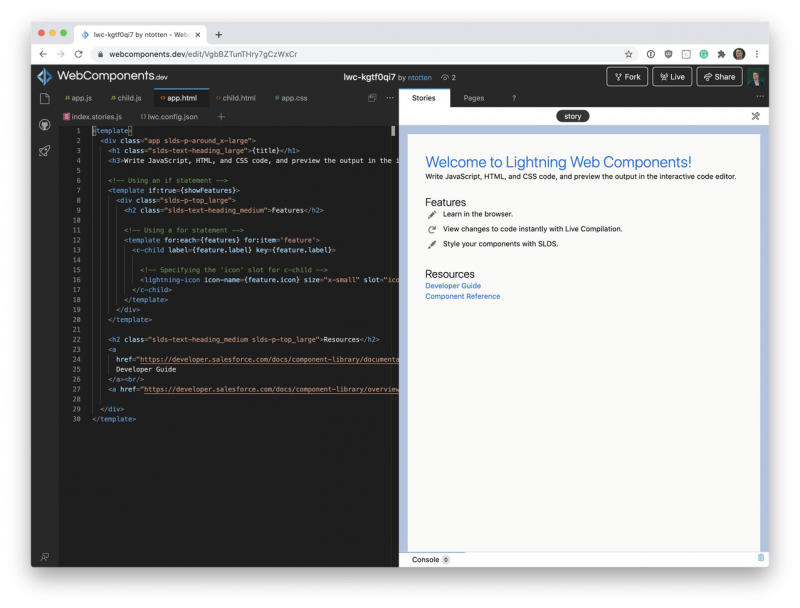This screenshot has width=800, height=608.
Task: Click the 'Developer Guide' text in code line 25
Action: (x=146, y=369)
